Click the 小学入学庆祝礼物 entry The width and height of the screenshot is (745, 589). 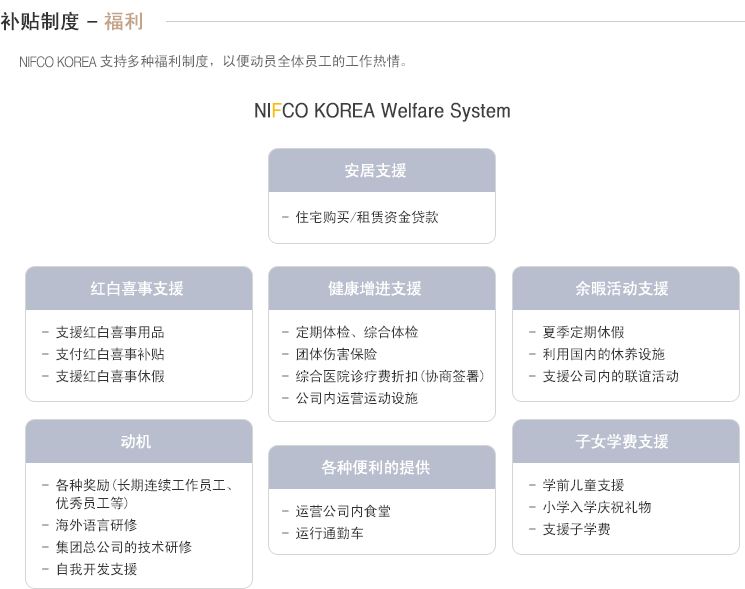[x=597, y=507]
